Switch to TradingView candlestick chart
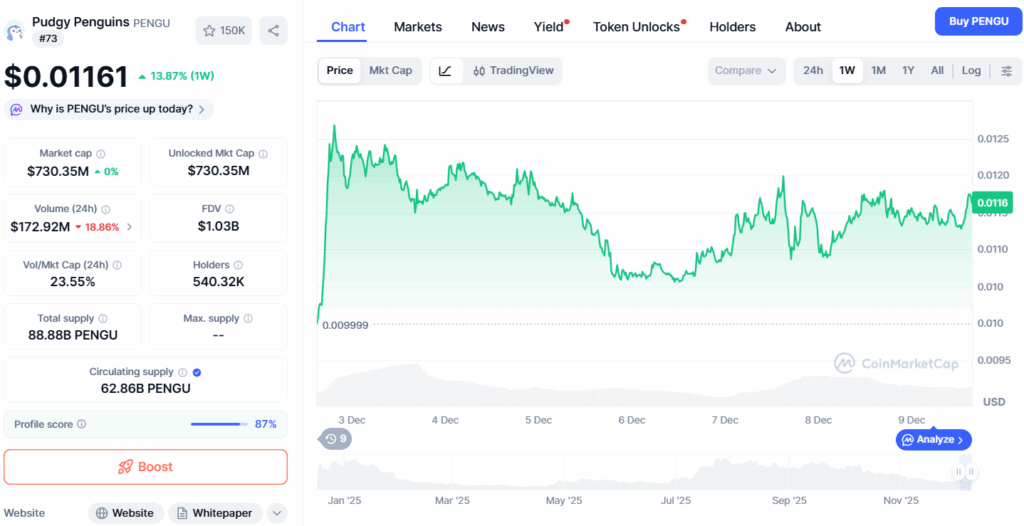This screenshot has height=526, width=1024. click(x=513, y=71)
